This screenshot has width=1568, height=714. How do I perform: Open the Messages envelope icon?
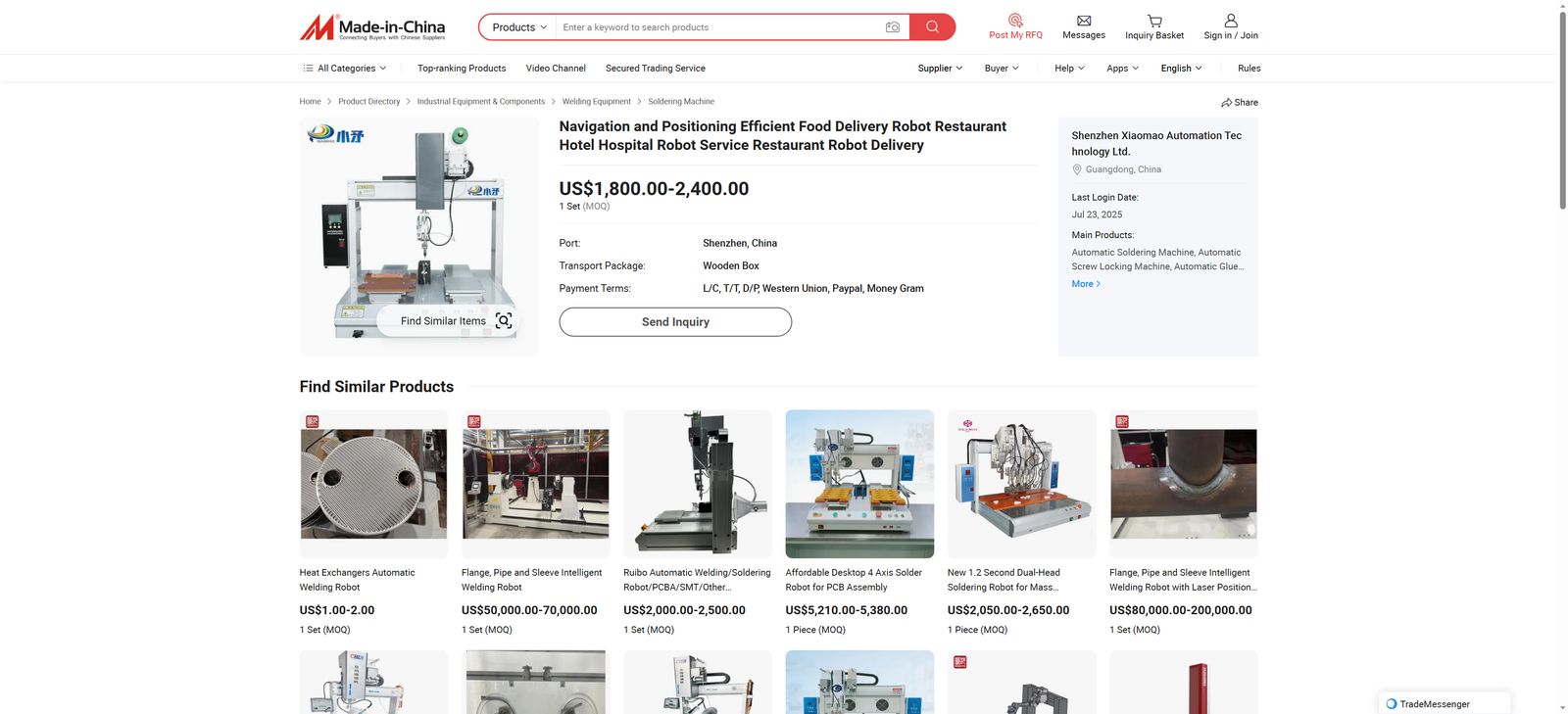point(1083,21)
